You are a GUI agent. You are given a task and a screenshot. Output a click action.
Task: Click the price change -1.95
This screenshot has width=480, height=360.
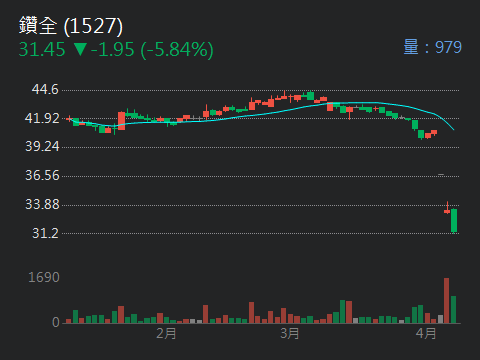tap(113, 50)
